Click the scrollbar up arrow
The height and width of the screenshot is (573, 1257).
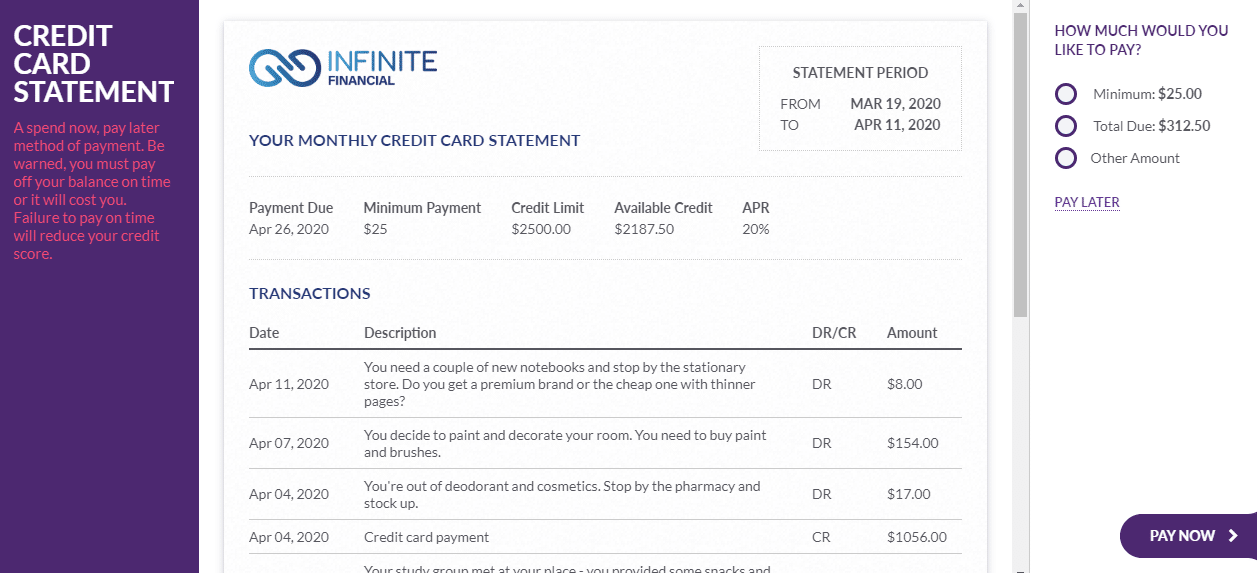(1021, 7)
